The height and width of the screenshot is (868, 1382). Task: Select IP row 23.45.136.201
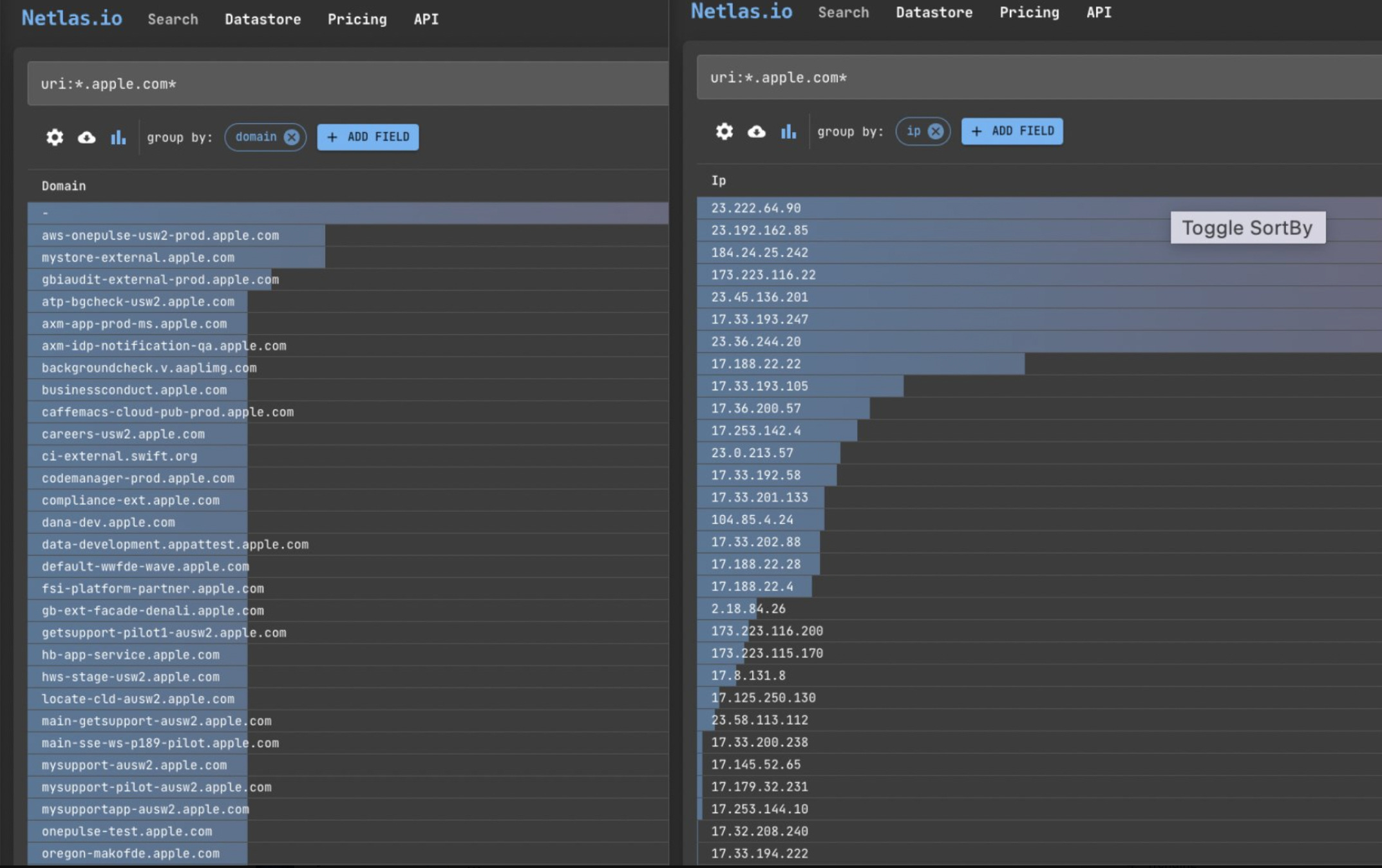tap(1039, 297)
